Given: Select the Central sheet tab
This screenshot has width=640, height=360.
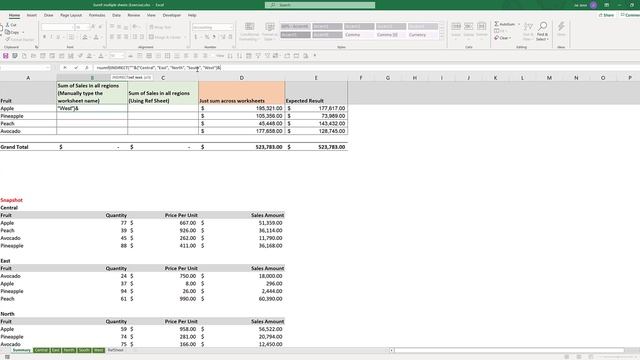Looking at the screenshot, I should click(x=41, y=350).
